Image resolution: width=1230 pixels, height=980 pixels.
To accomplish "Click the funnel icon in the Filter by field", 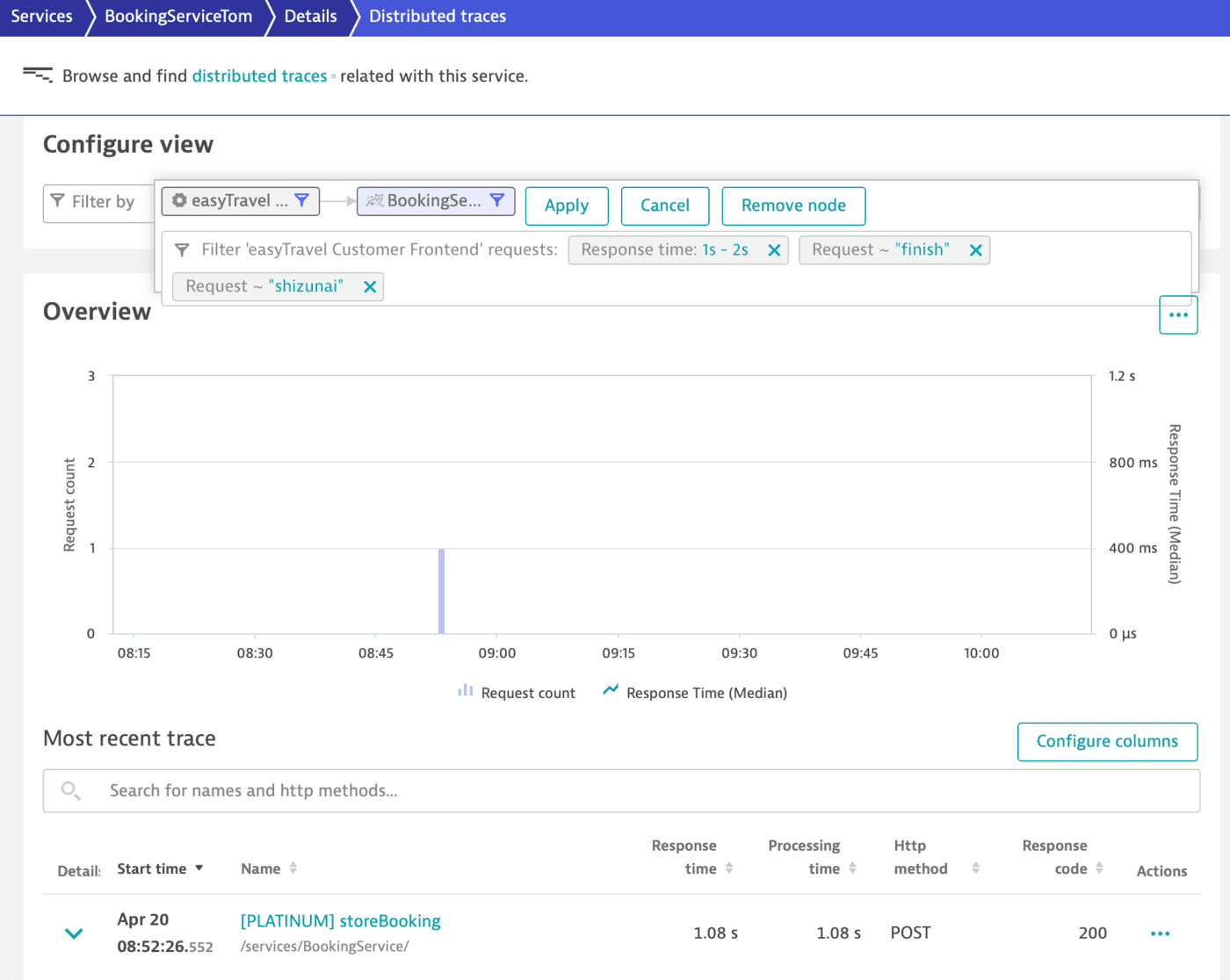I will click(x=58, y=202).
